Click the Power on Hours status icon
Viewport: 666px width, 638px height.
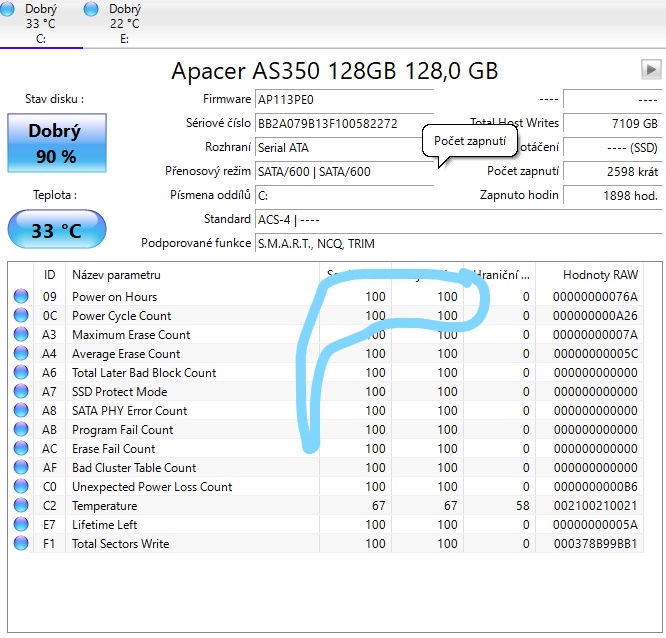21,297
